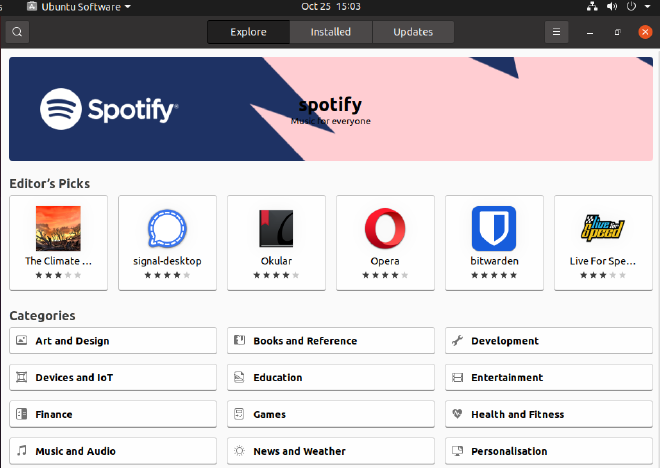
Task: Open the Books and Reference category
Action: tap(331, 340)
